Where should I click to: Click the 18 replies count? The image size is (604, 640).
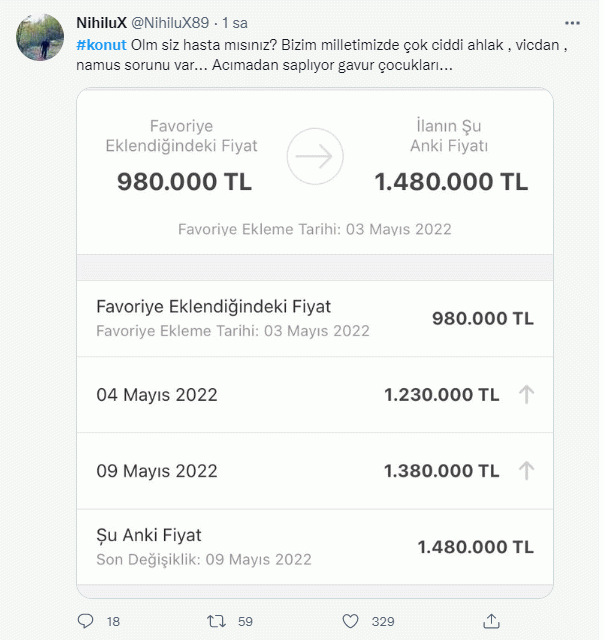[x=113, y=621]
